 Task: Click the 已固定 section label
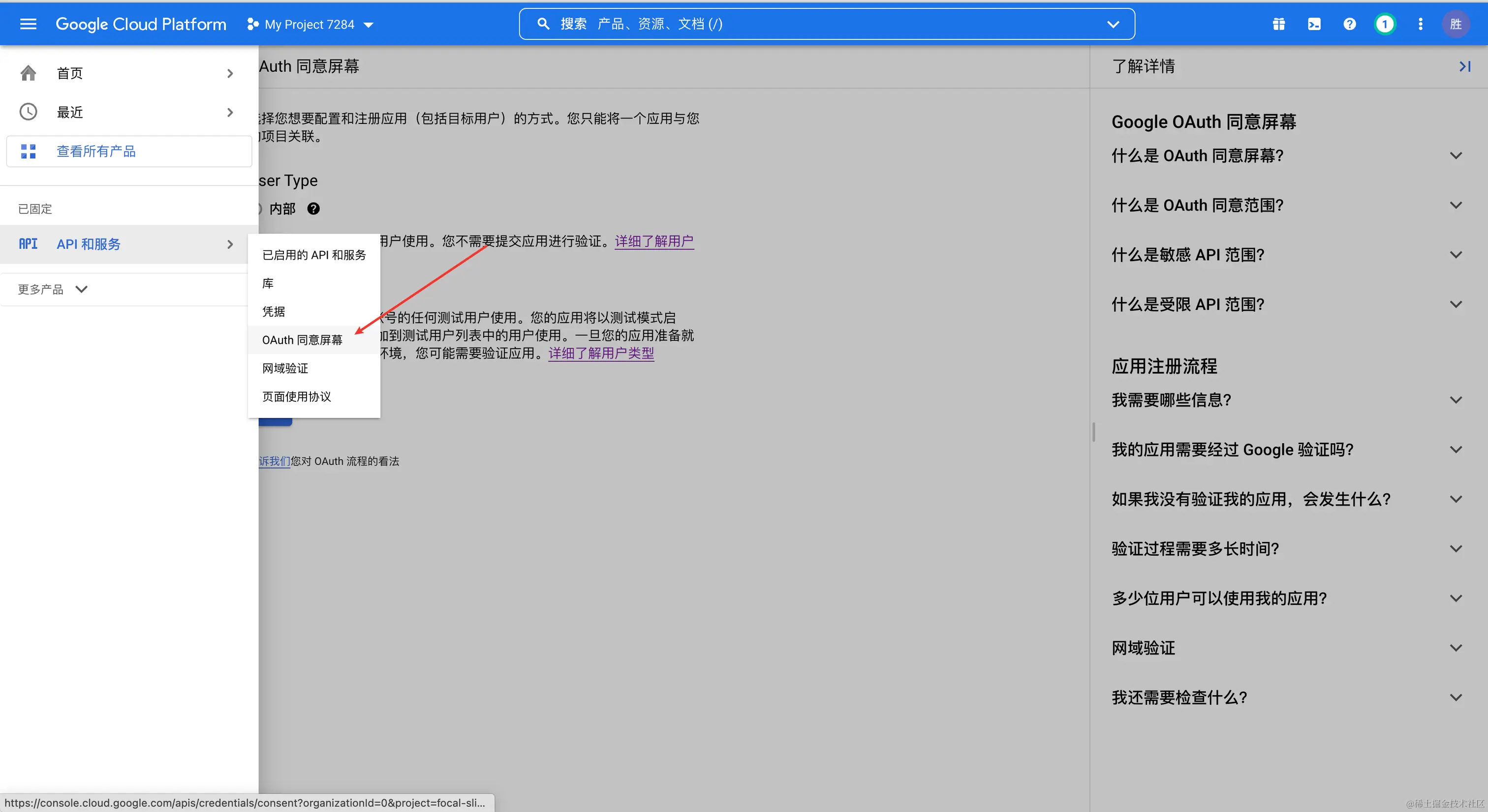coord(34,209)
